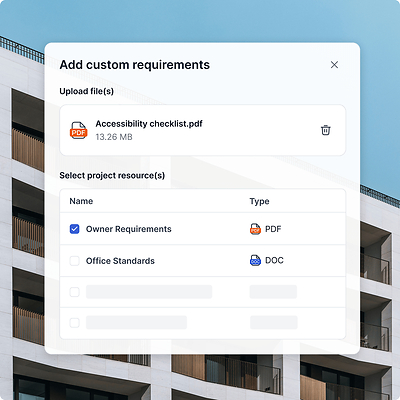Click the Add custom requirements heading
The image size is (400, 400).
pos(135,65)
